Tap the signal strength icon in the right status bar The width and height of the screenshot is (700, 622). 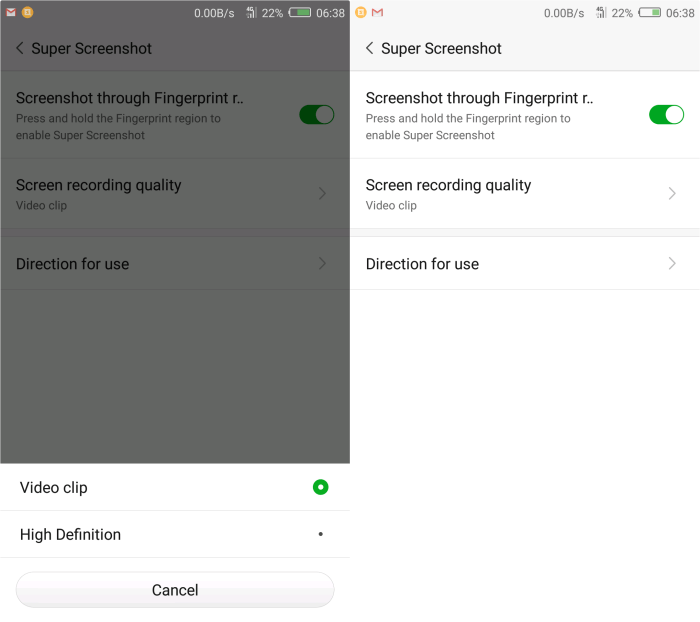(601, 13)
